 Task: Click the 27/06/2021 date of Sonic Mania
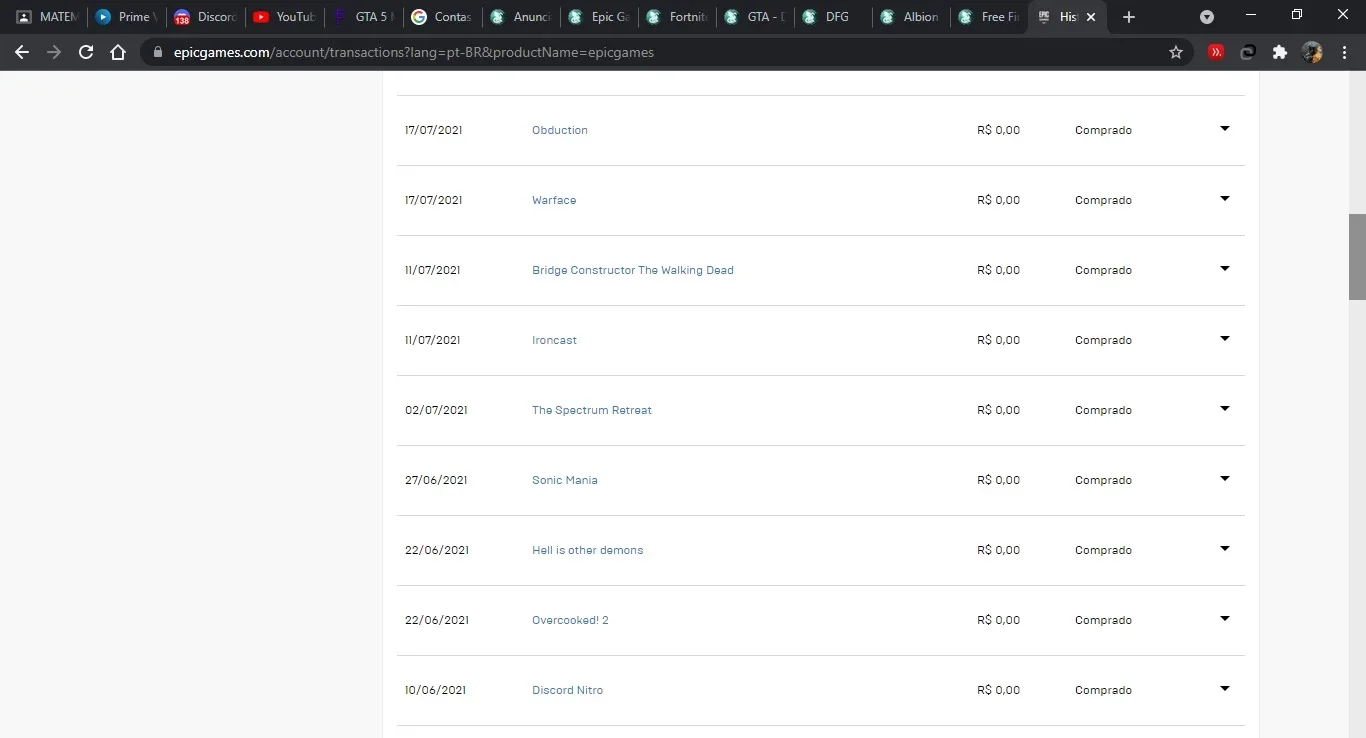point(436,480)
